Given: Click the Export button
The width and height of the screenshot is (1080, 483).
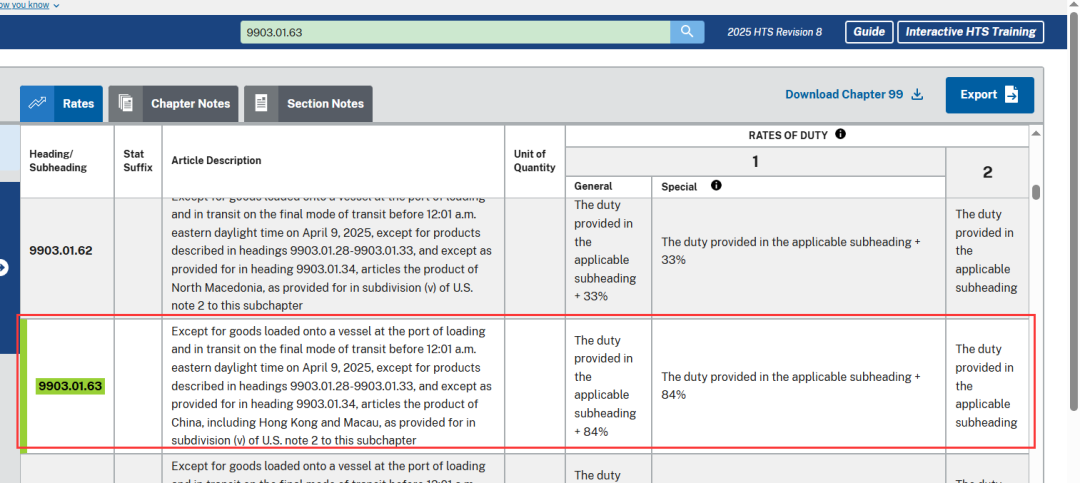Looking at the screenshot, I should pos(989,94).
